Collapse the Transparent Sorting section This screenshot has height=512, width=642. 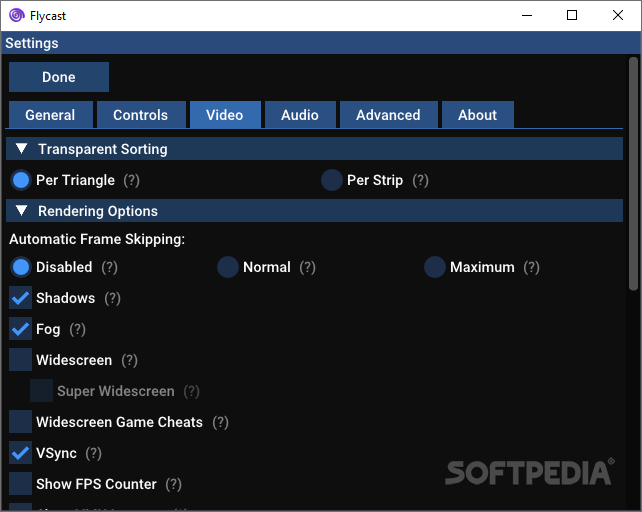pyautogui.click(x=314, y=149)
